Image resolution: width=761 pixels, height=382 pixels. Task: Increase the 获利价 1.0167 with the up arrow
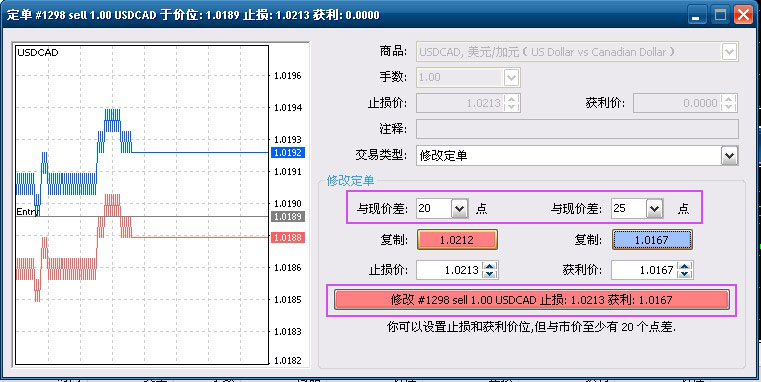[x=684, y=266]
